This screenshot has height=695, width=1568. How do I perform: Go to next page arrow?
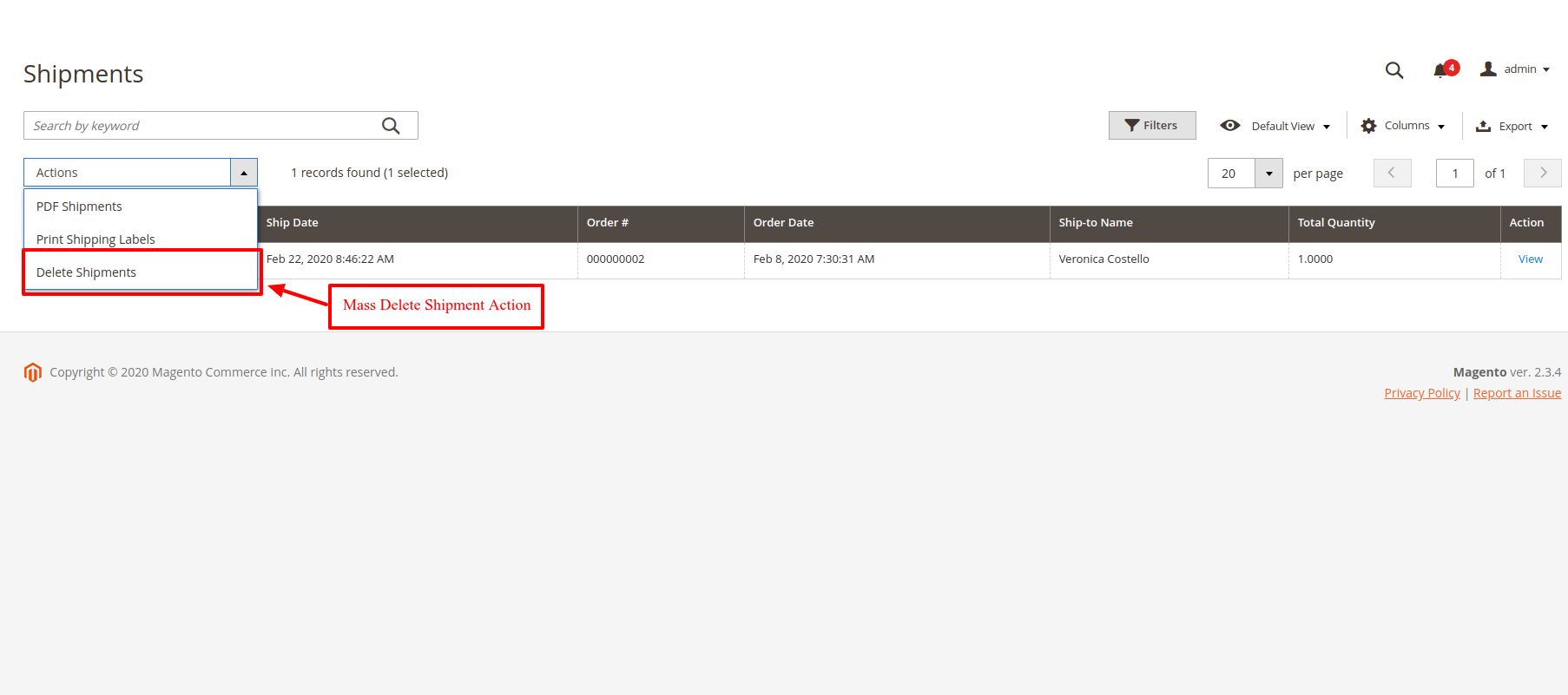(1543, 173)
